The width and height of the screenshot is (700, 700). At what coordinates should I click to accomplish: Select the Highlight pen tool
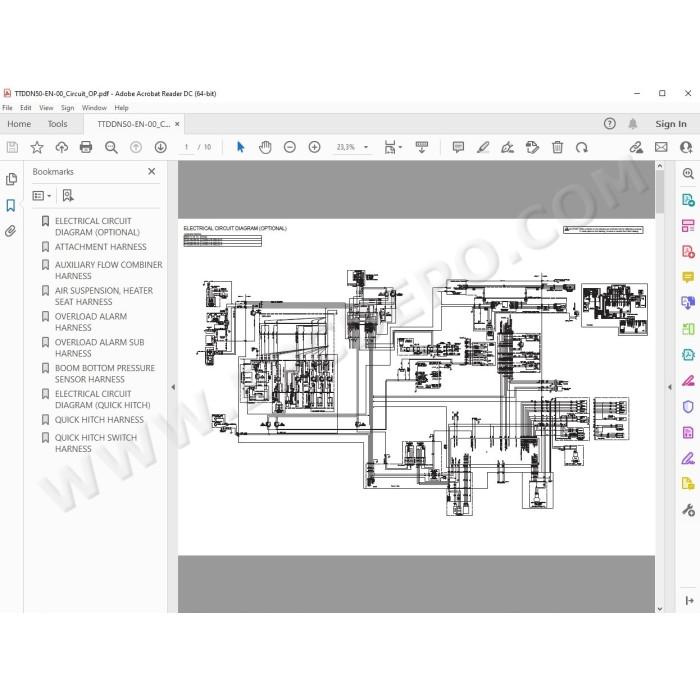pyautogui.click(x=483, y=147)
